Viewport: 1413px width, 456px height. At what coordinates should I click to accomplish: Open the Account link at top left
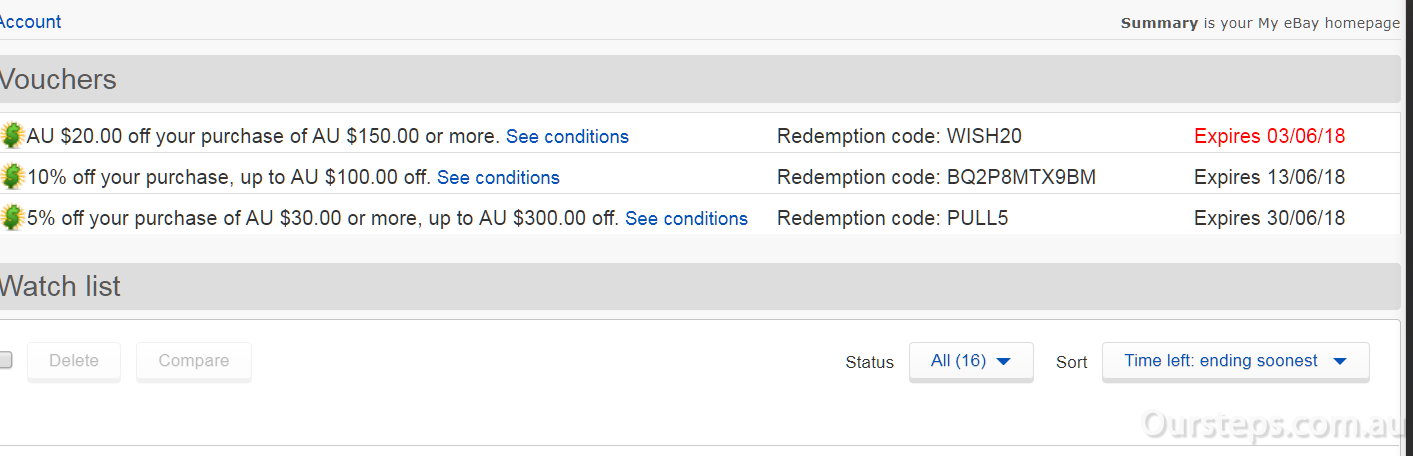(x=30, y=21)
